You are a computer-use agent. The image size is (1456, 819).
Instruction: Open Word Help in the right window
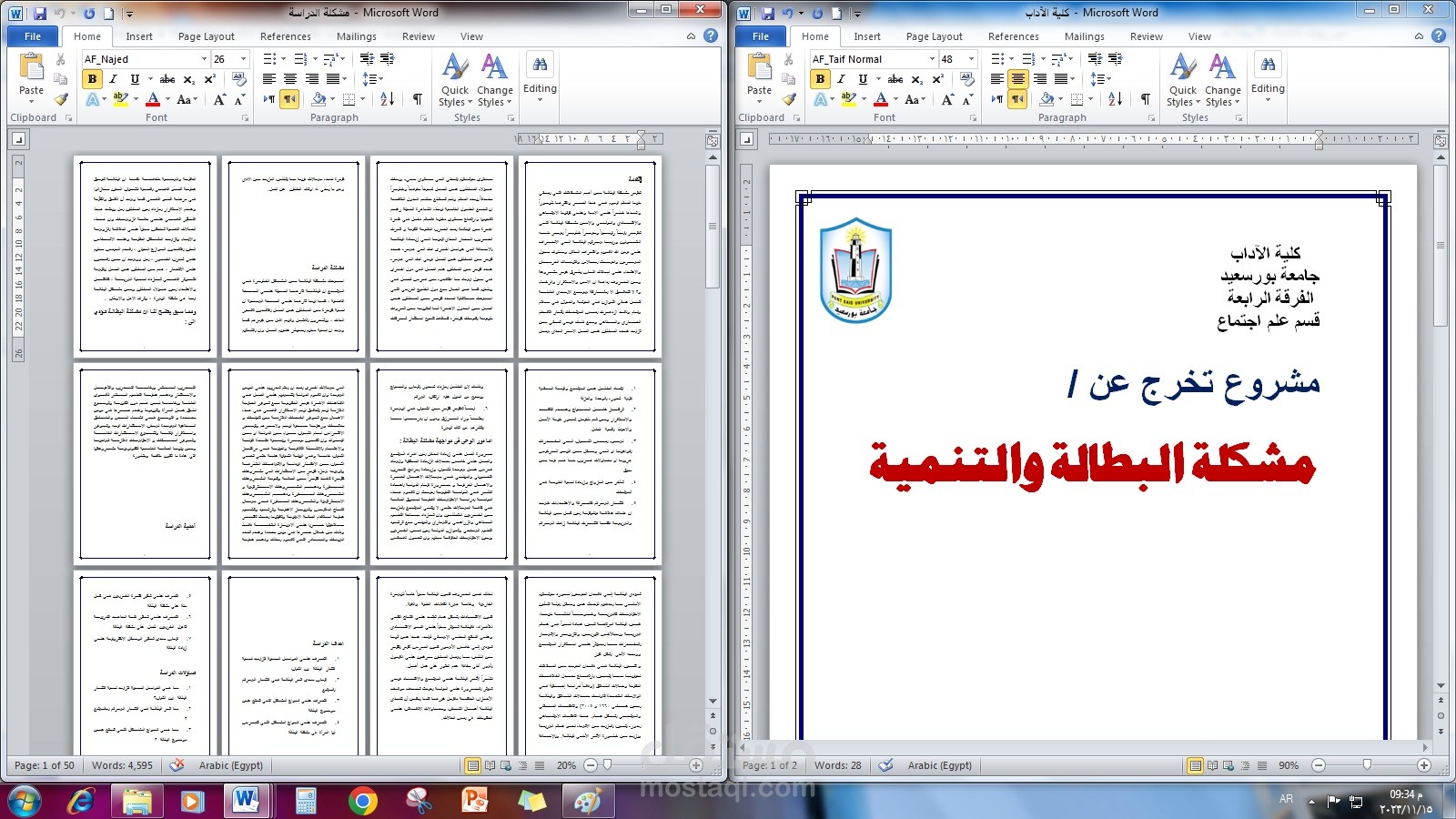point(1439,36)
